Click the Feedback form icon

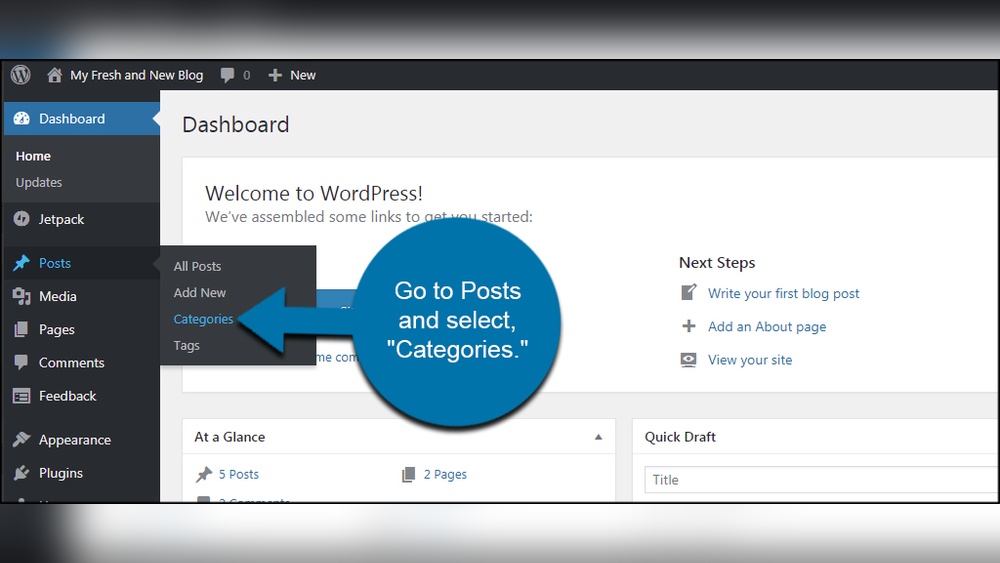coord(22,396)
